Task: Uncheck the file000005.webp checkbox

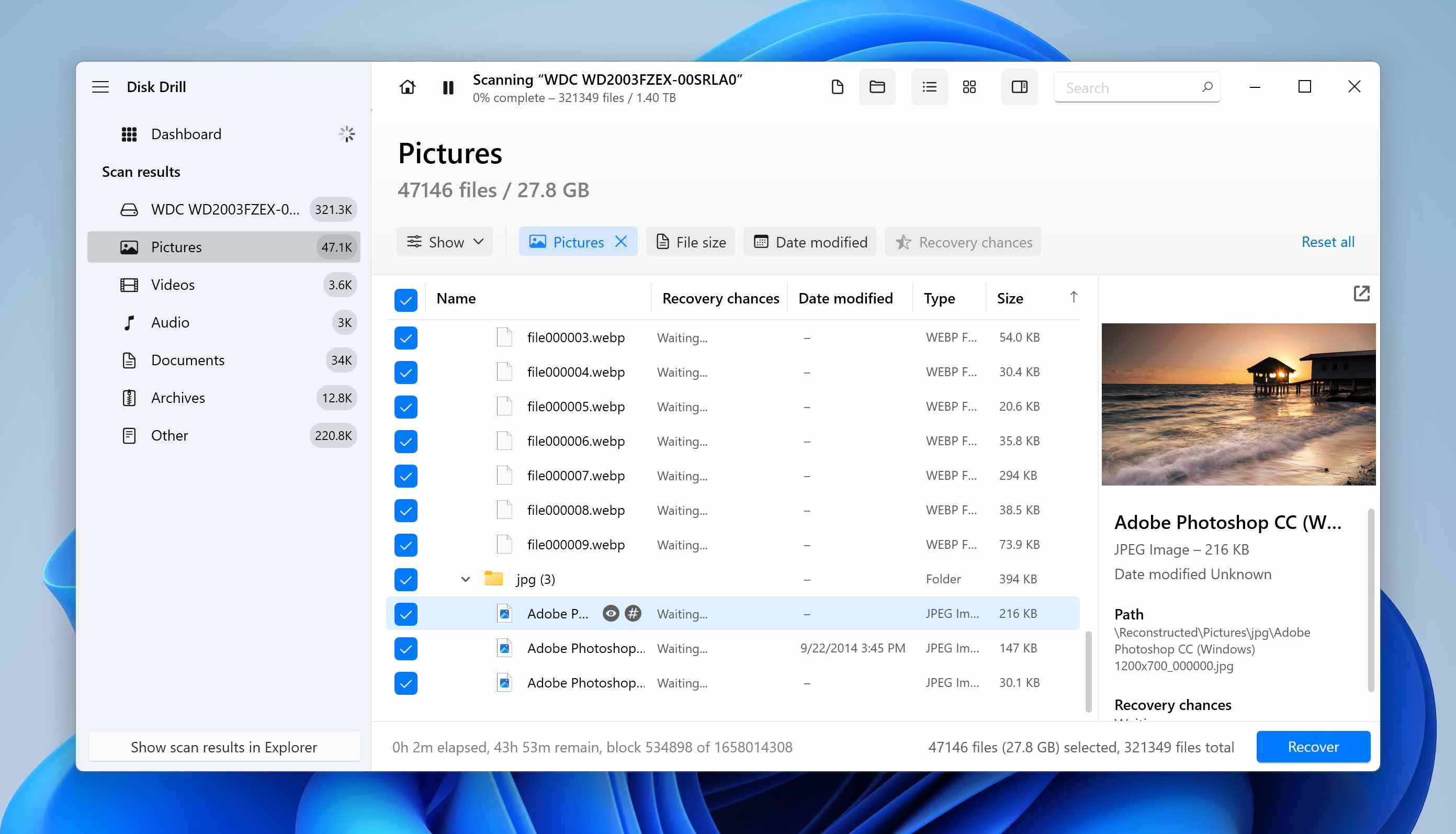Action: pyautogui.click(x=406, y=407)
